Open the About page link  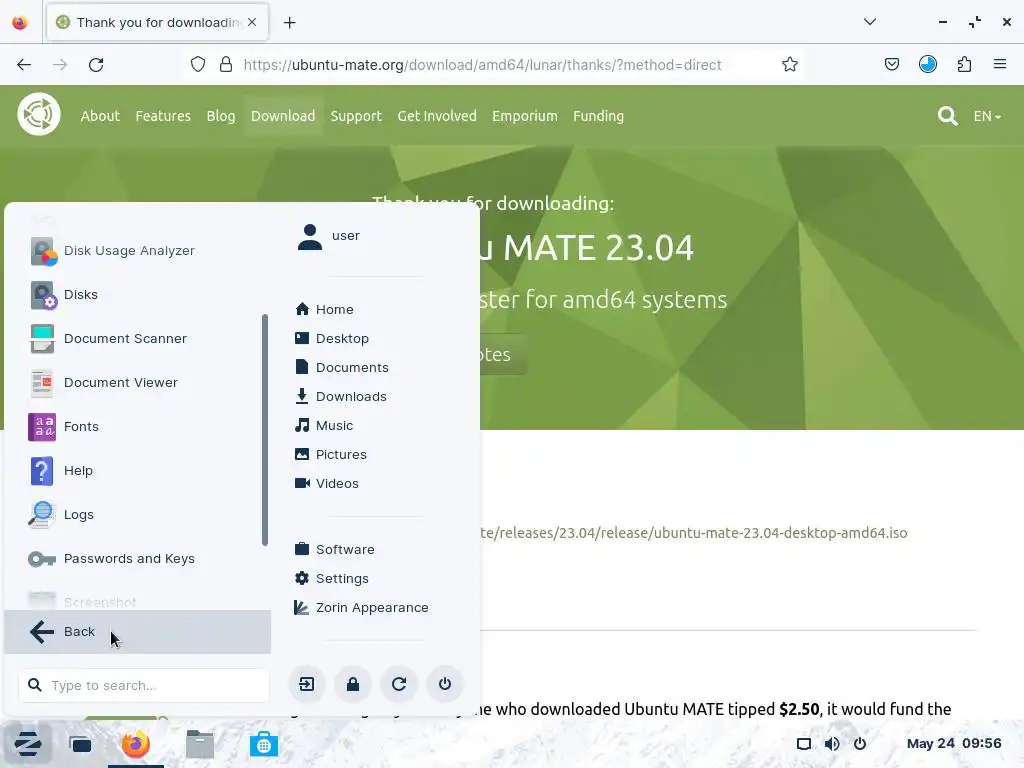click(100, 116)
